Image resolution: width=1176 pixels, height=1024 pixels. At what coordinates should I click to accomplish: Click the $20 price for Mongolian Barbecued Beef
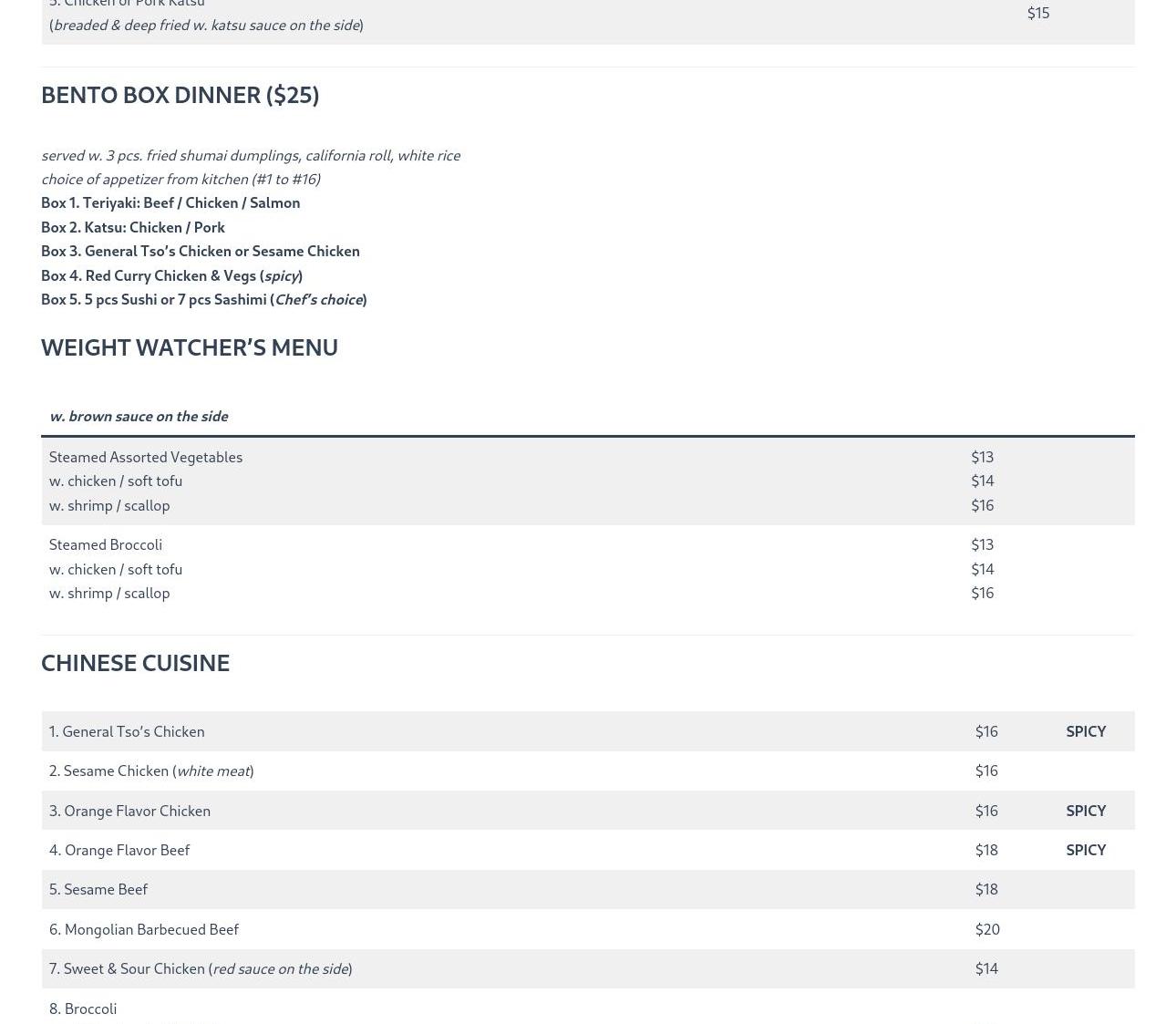[987, 929]
